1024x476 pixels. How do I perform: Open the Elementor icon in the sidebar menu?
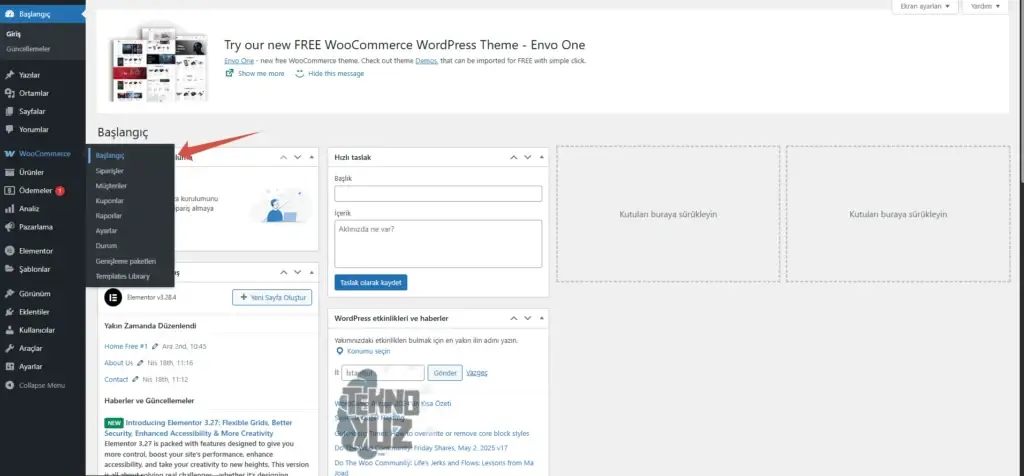point(9,251)
